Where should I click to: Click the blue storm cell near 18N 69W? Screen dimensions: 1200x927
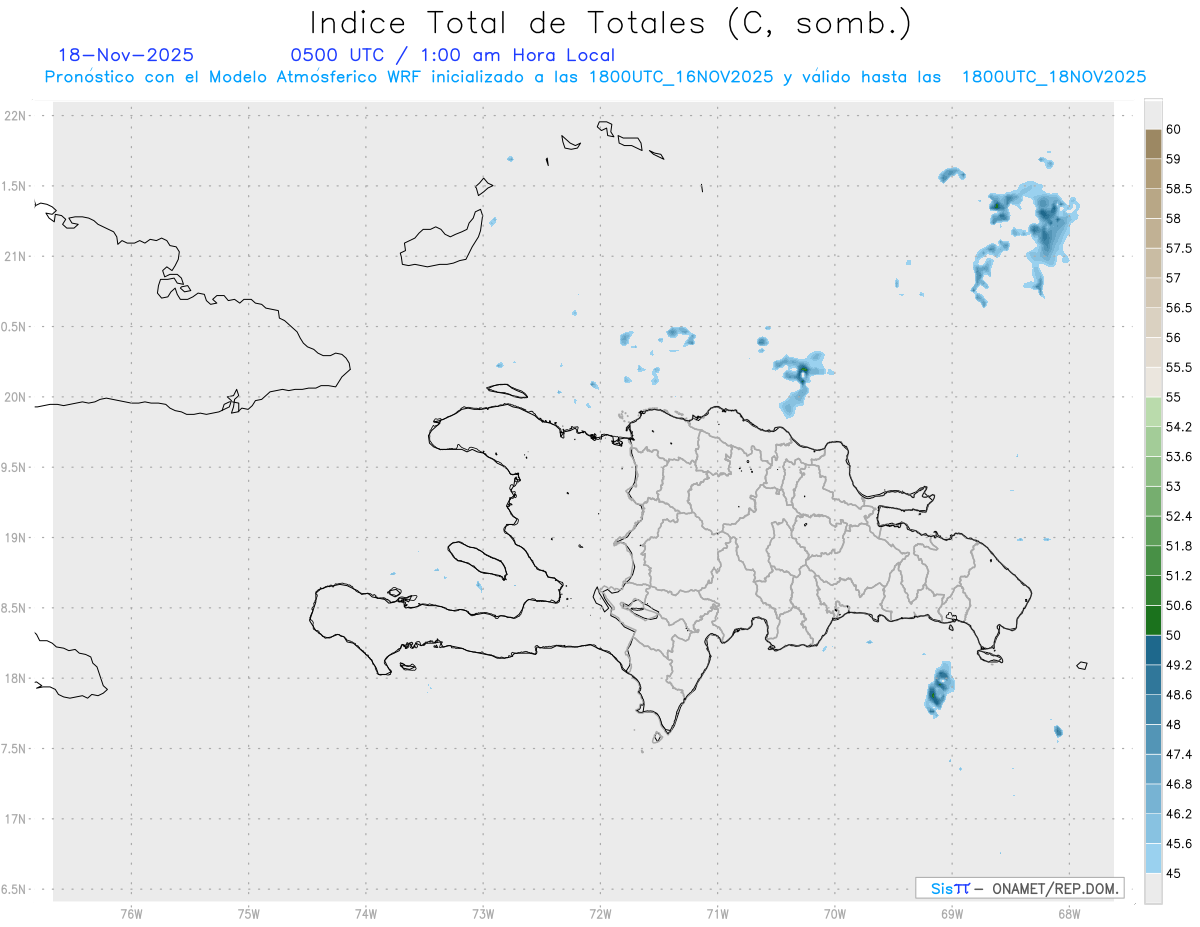[939, 689]
